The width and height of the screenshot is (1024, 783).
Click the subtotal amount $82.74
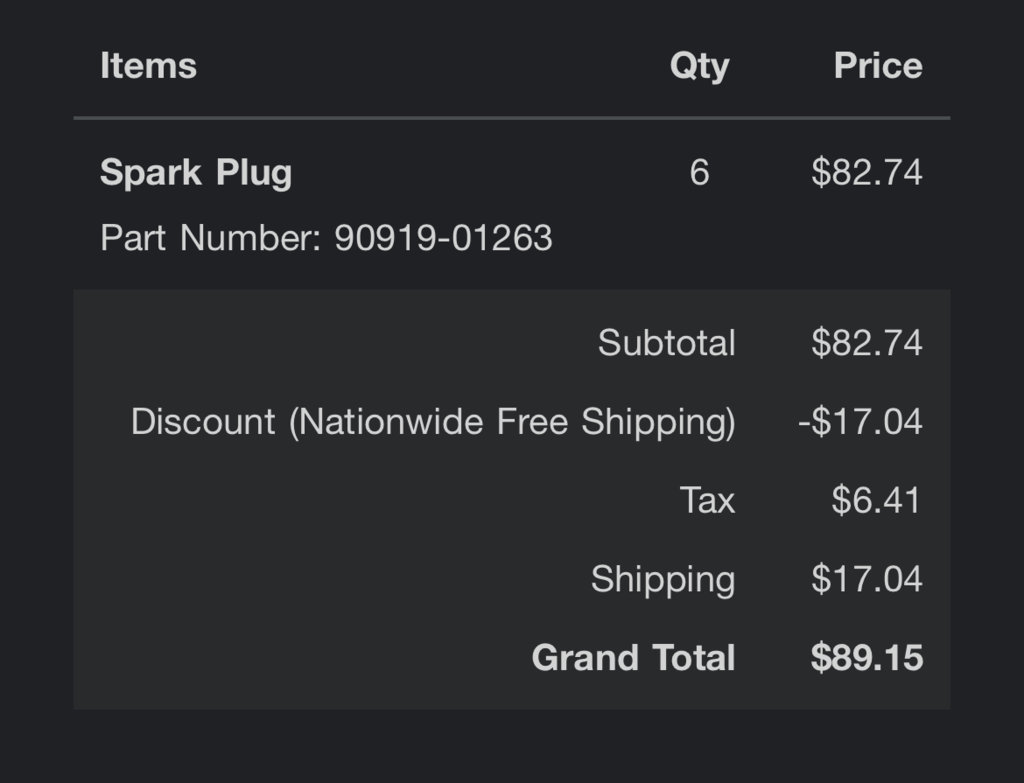pyautogui.click(x=867, y=343)
